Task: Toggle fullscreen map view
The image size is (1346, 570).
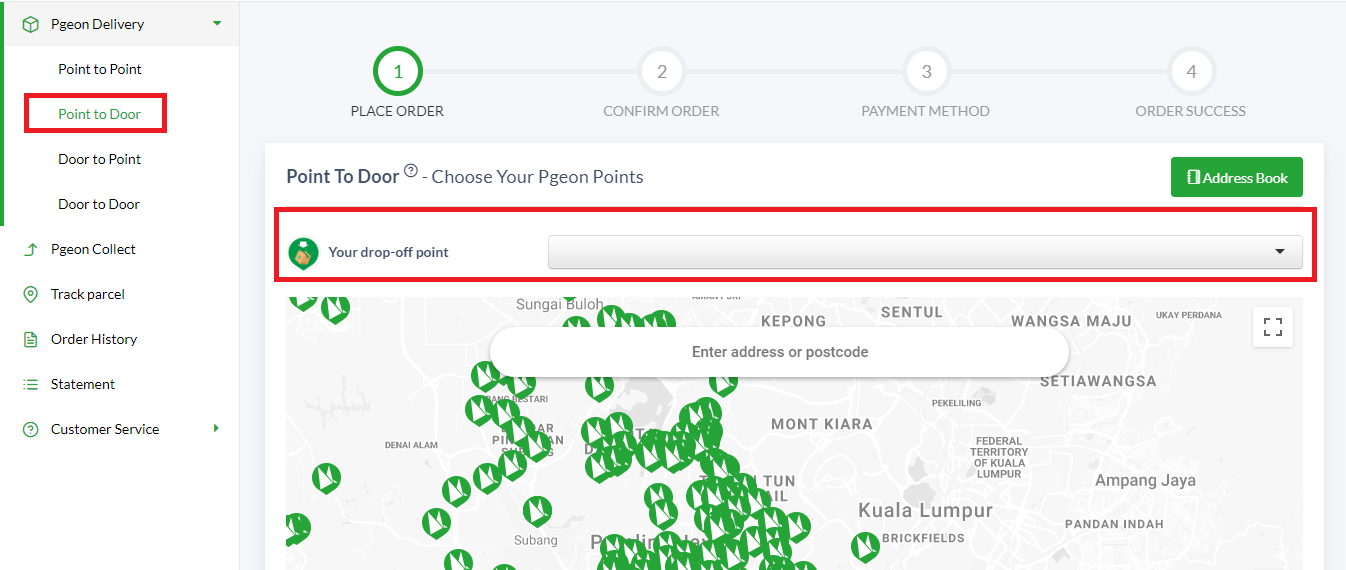Action: 1273,327
